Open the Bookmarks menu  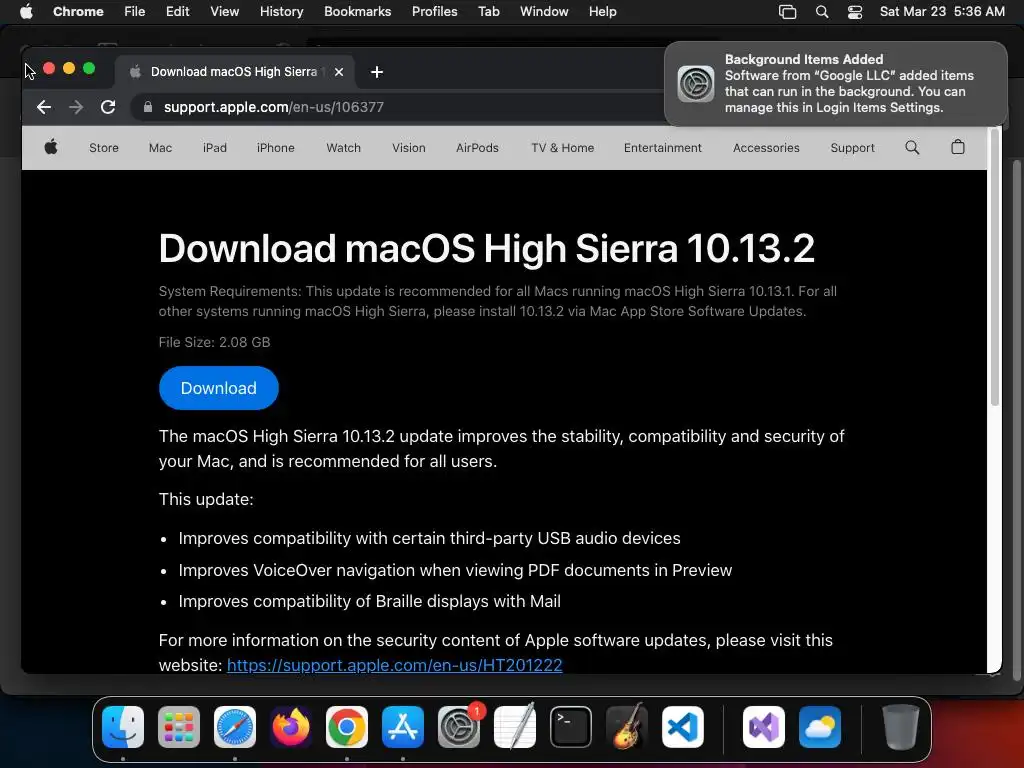click(358, 12)
